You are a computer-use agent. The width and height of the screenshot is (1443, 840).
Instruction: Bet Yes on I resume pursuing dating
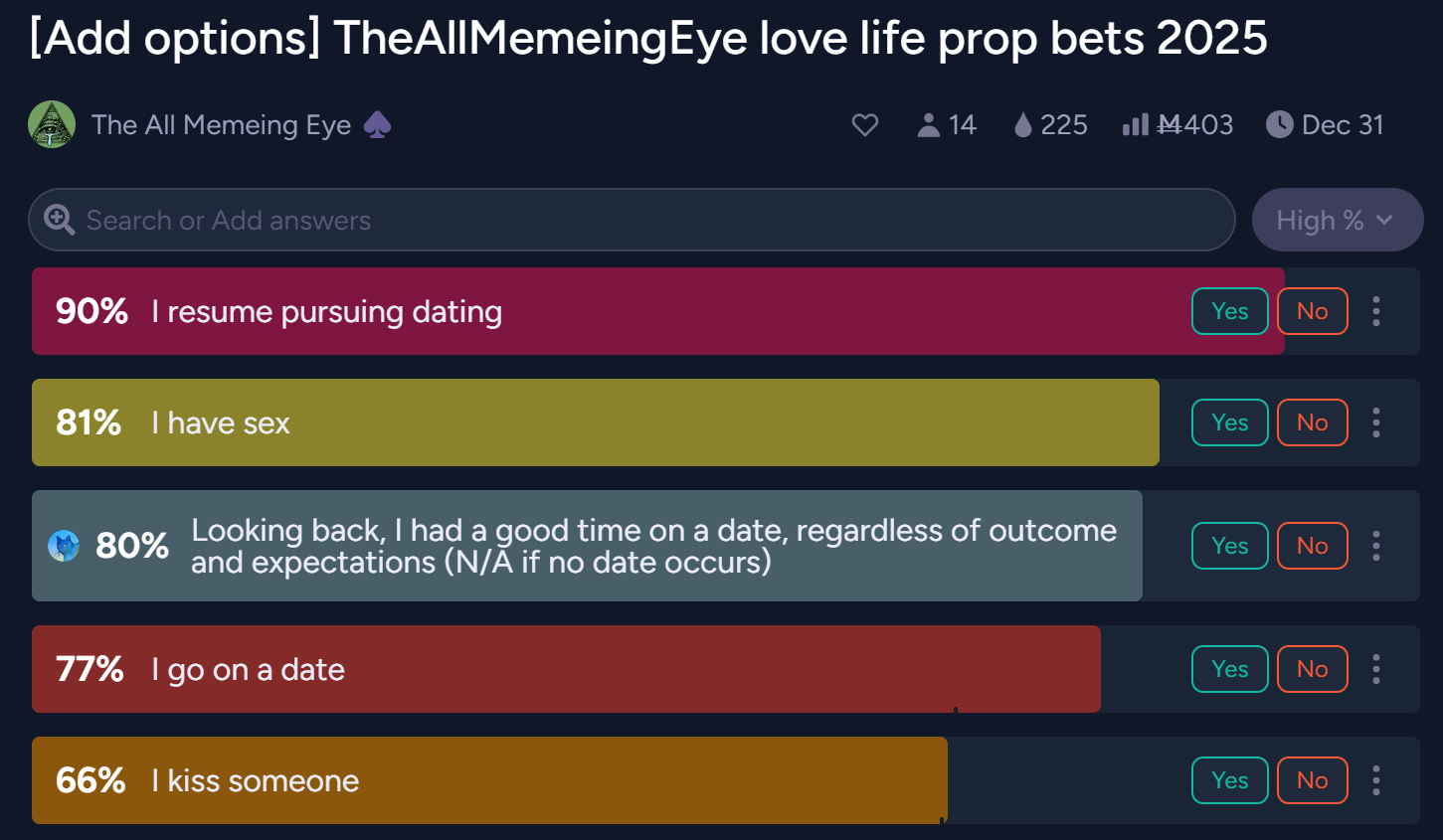point(1230,311)
